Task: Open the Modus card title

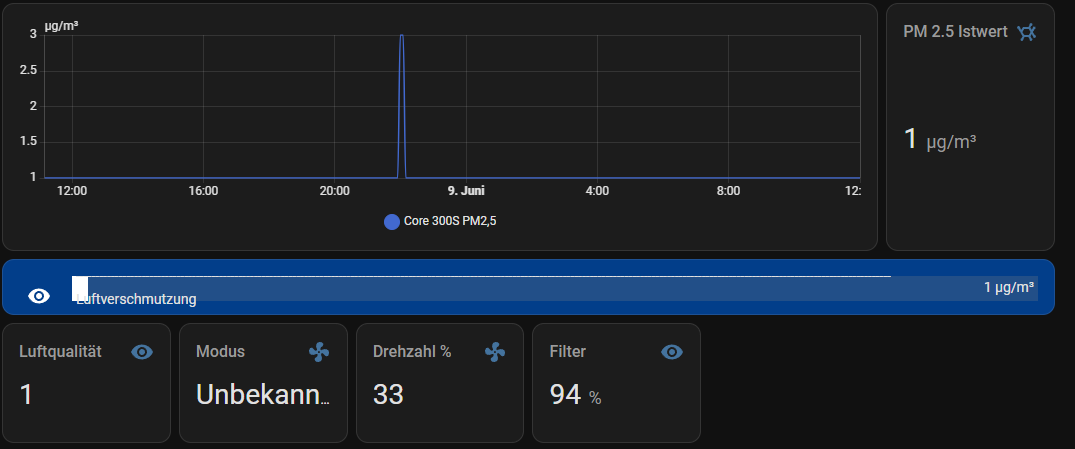Action: click(x=220, y=352)
